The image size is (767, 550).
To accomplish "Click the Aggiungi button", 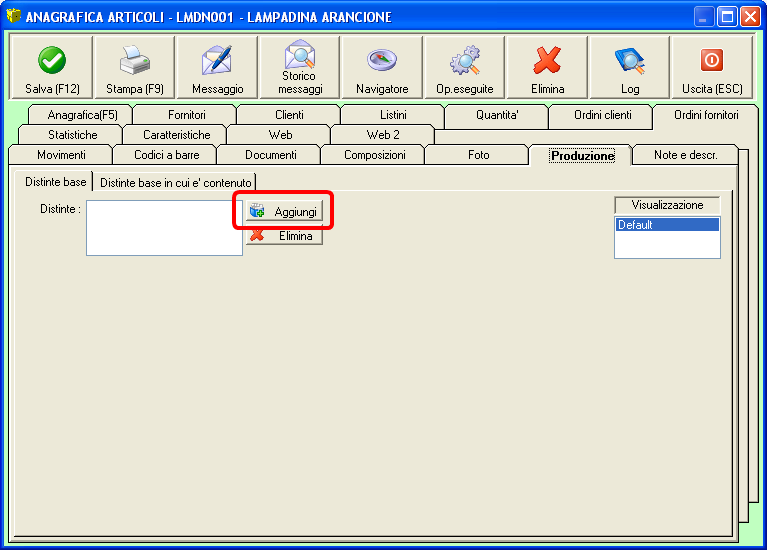I will (x=285, y=212).
